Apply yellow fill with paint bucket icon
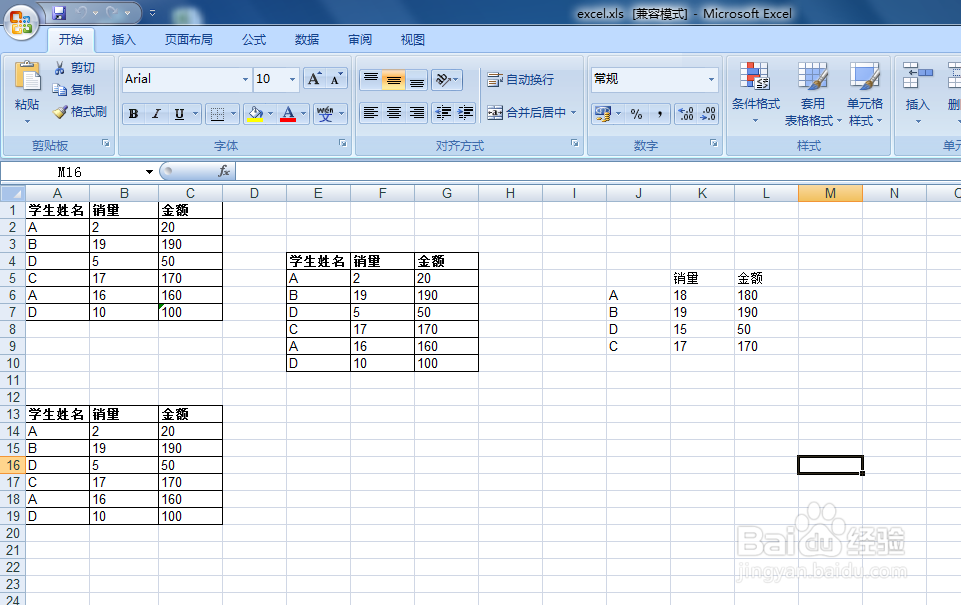Image resolution: width=961 pixels, height=605 pixels. [x=255, y=113]
